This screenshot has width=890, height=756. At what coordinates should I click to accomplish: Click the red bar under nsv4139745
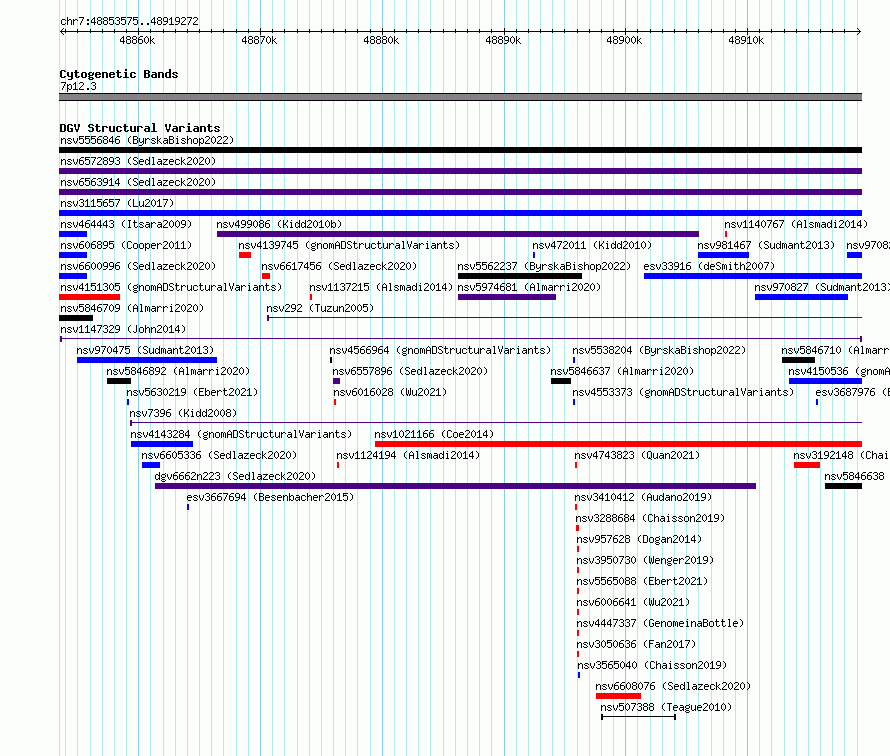pyautogui.click(x=245, y=255)
